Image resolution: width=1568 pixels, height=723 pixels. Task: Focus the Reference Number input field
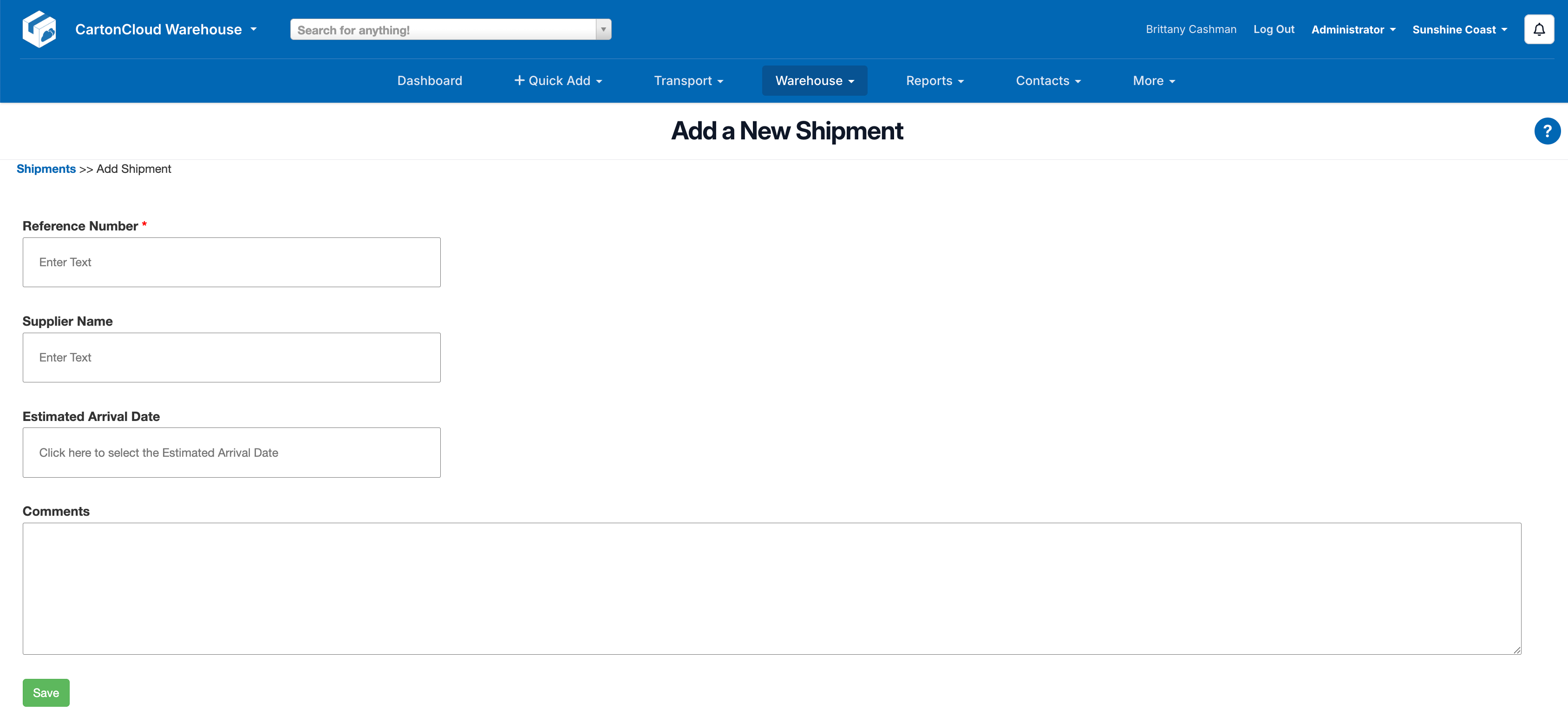tap(231, 262)
